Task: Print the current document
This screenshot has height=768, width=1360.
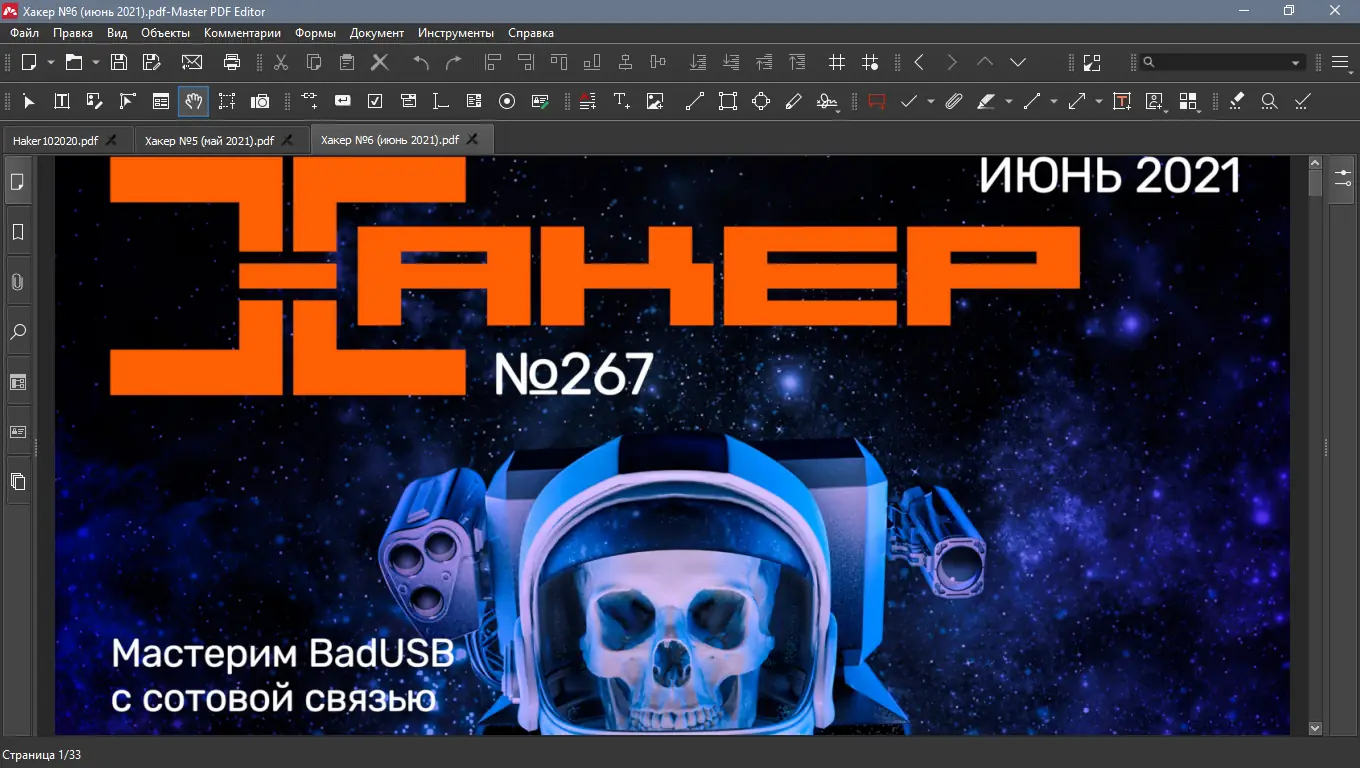Action: tap(232, 62)
